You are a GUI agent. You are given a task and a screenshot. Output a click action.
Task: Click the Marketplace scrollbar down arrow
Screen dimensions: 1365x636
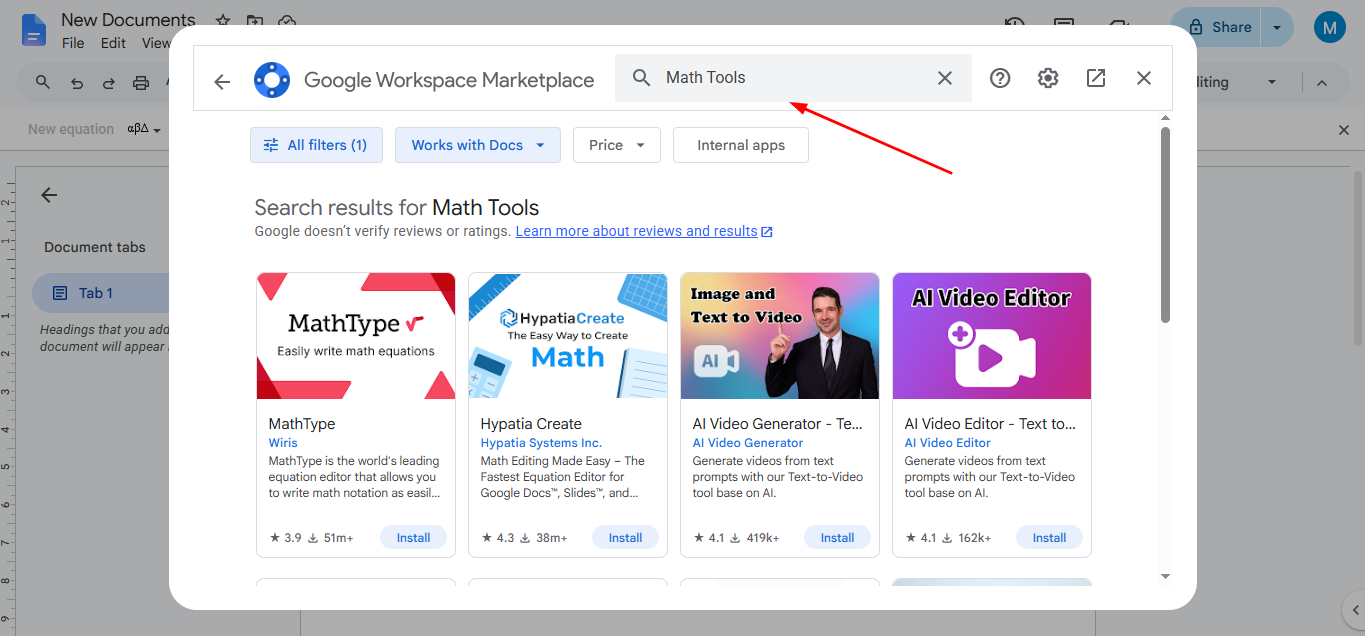[x=1165, y=577]
